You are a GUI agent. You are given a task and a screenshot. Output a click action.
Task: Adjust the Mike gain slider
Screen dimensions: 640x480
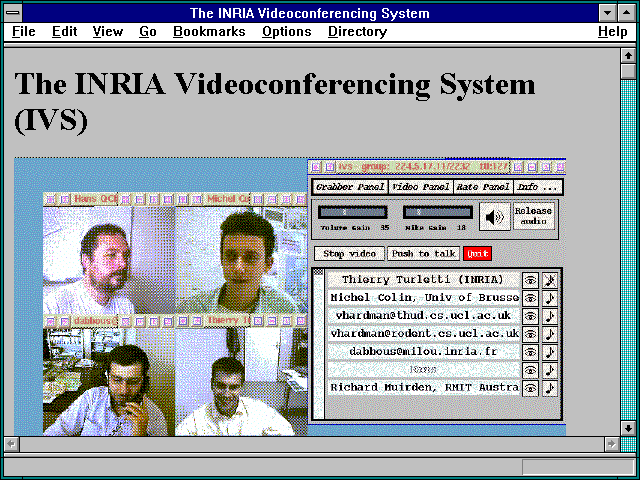(438, 212)
